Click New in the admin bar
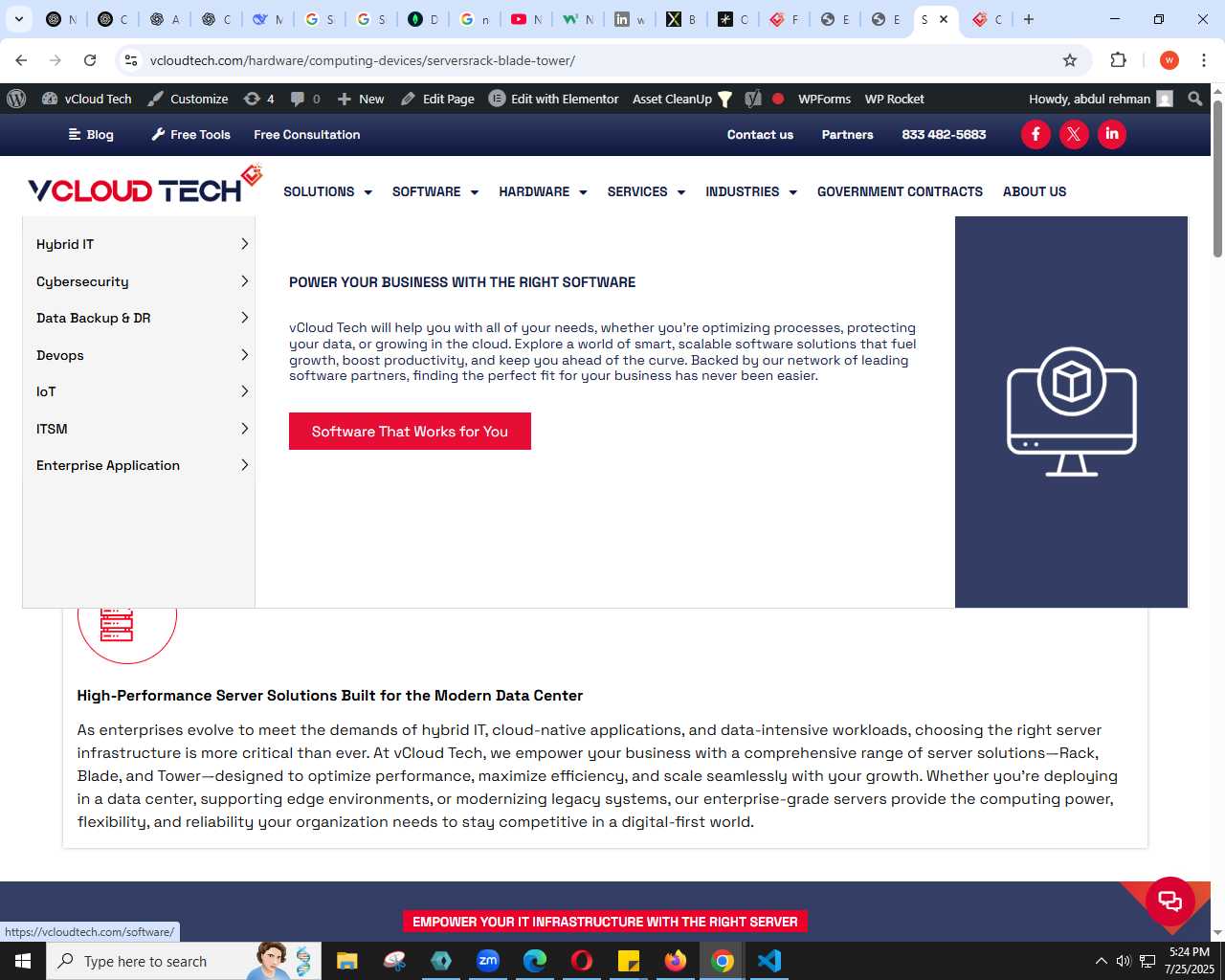Viewport: 1225px width, 980px height. point(361,99)
